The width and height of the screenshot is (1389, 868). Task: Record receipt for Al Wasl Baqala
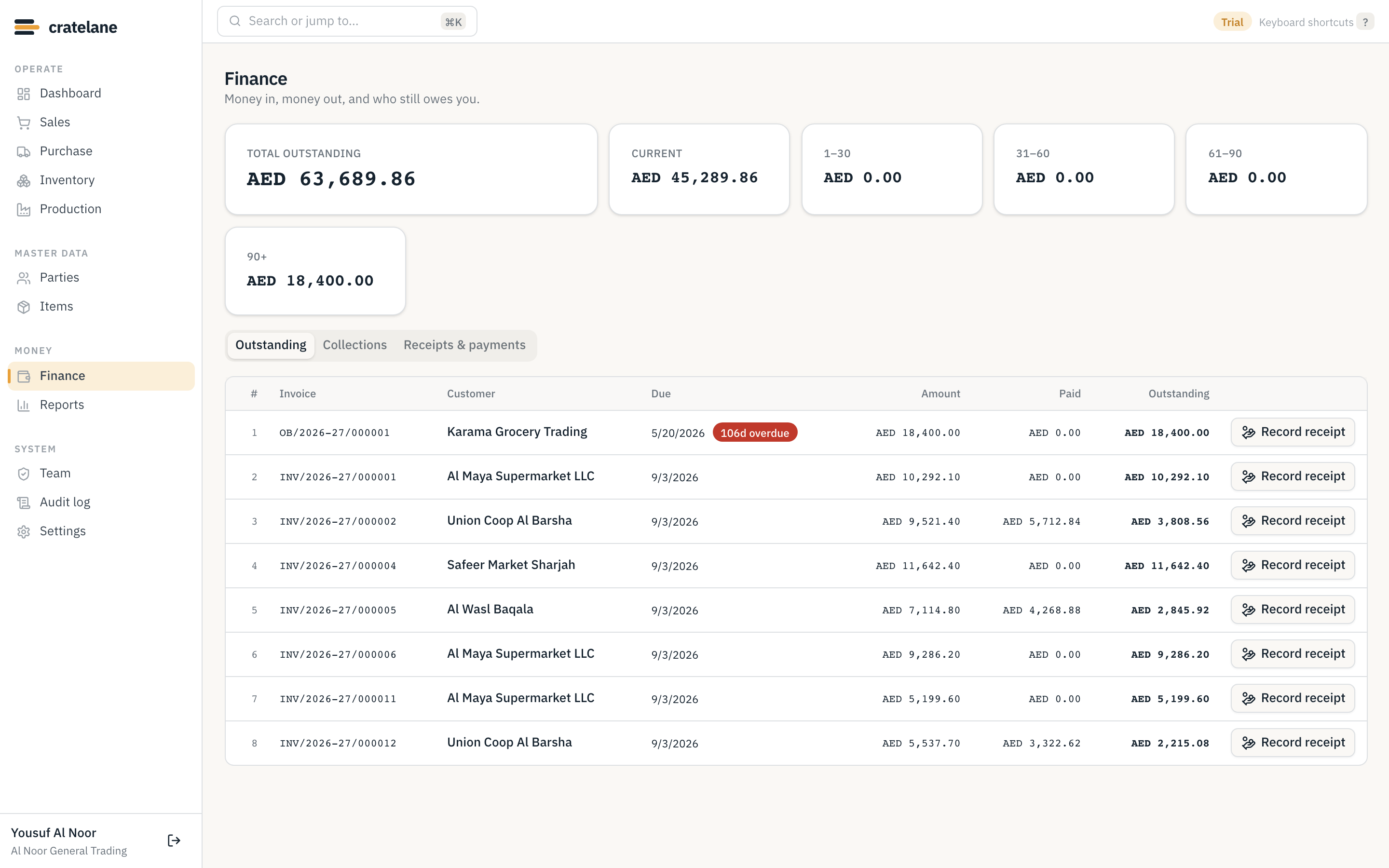1293,610
